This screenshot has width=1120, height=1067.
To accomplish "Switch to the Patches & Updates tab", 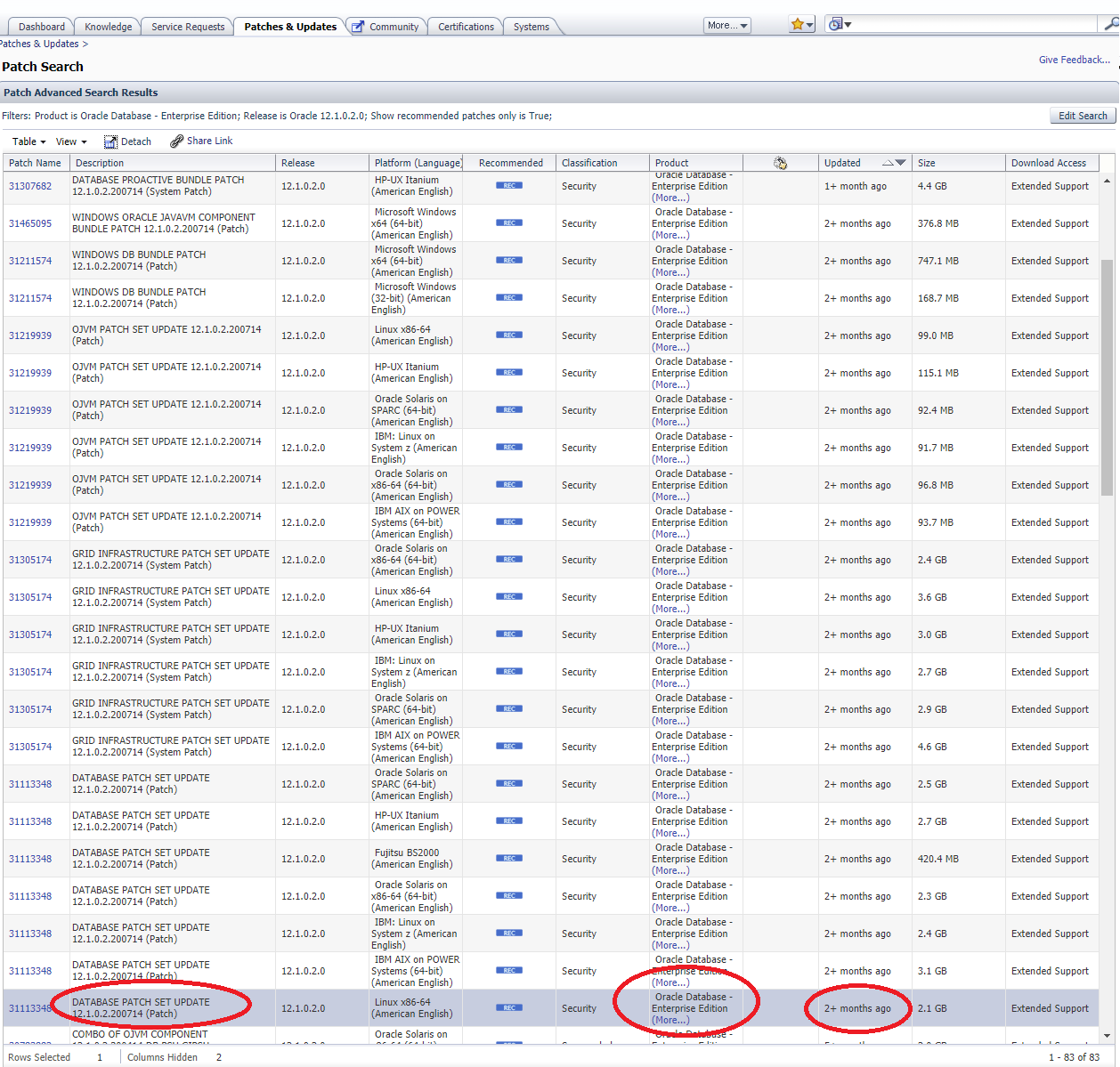I will (289, 27).
